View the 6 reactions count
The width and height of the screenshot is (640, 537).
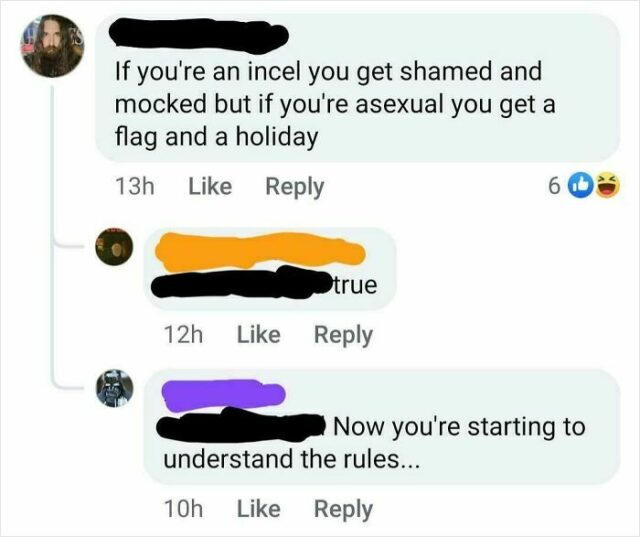click(x=553, y=187)
